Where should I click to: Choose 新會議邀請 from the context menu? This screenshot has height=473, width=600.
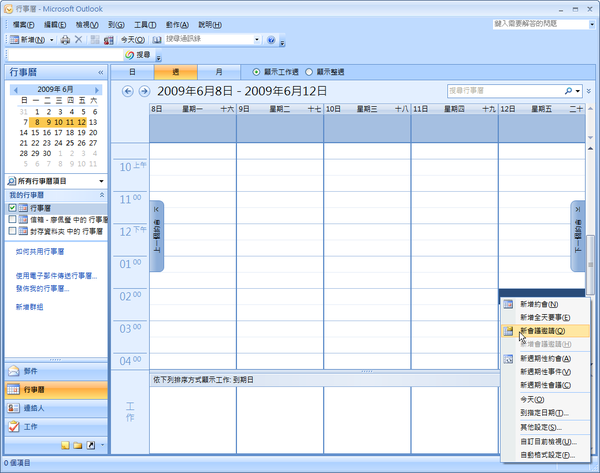click(541, 330)
